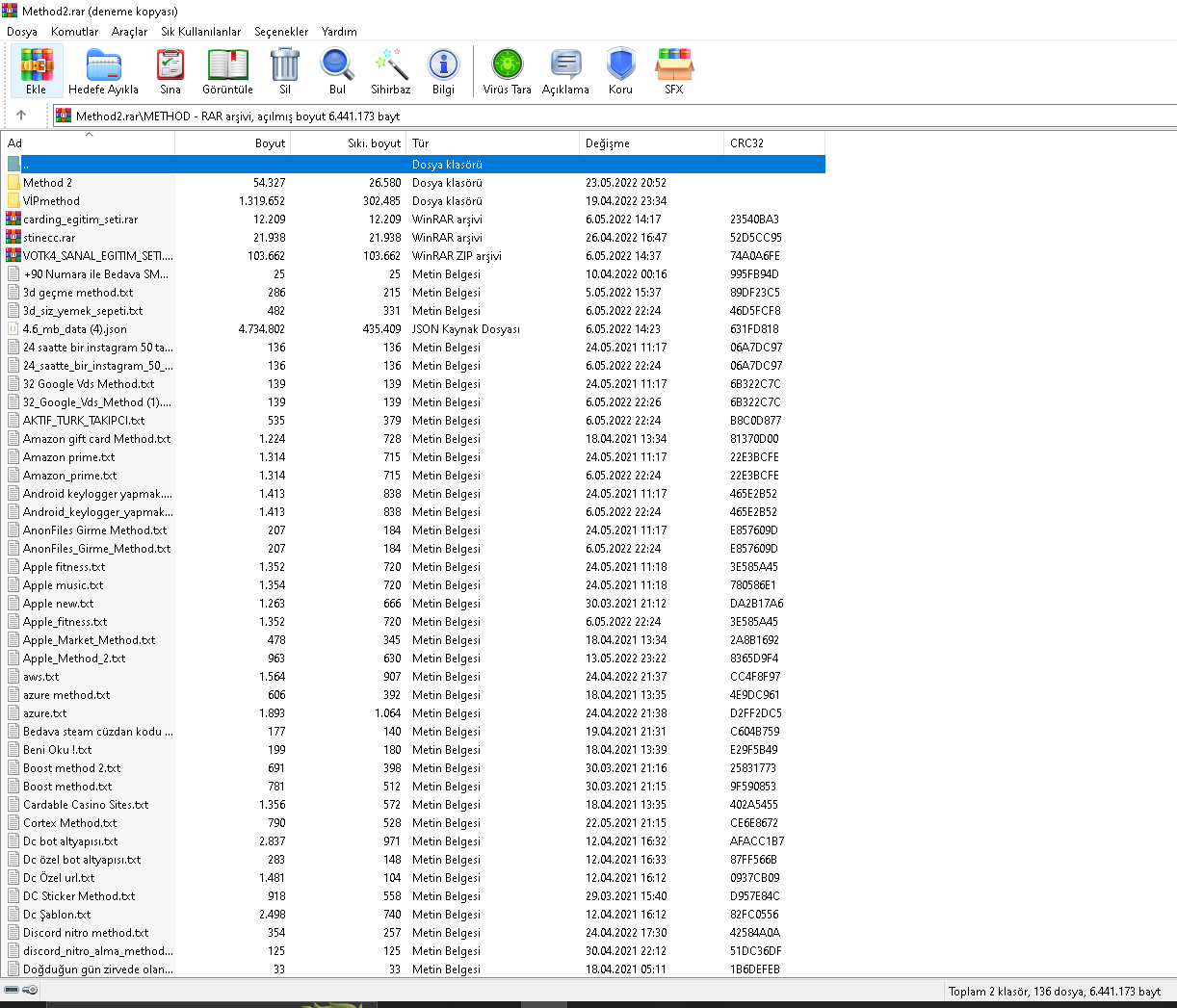
Task: Select VOTK4_SANAL_EGITIM_SETI zip icon
Action: 13,255
